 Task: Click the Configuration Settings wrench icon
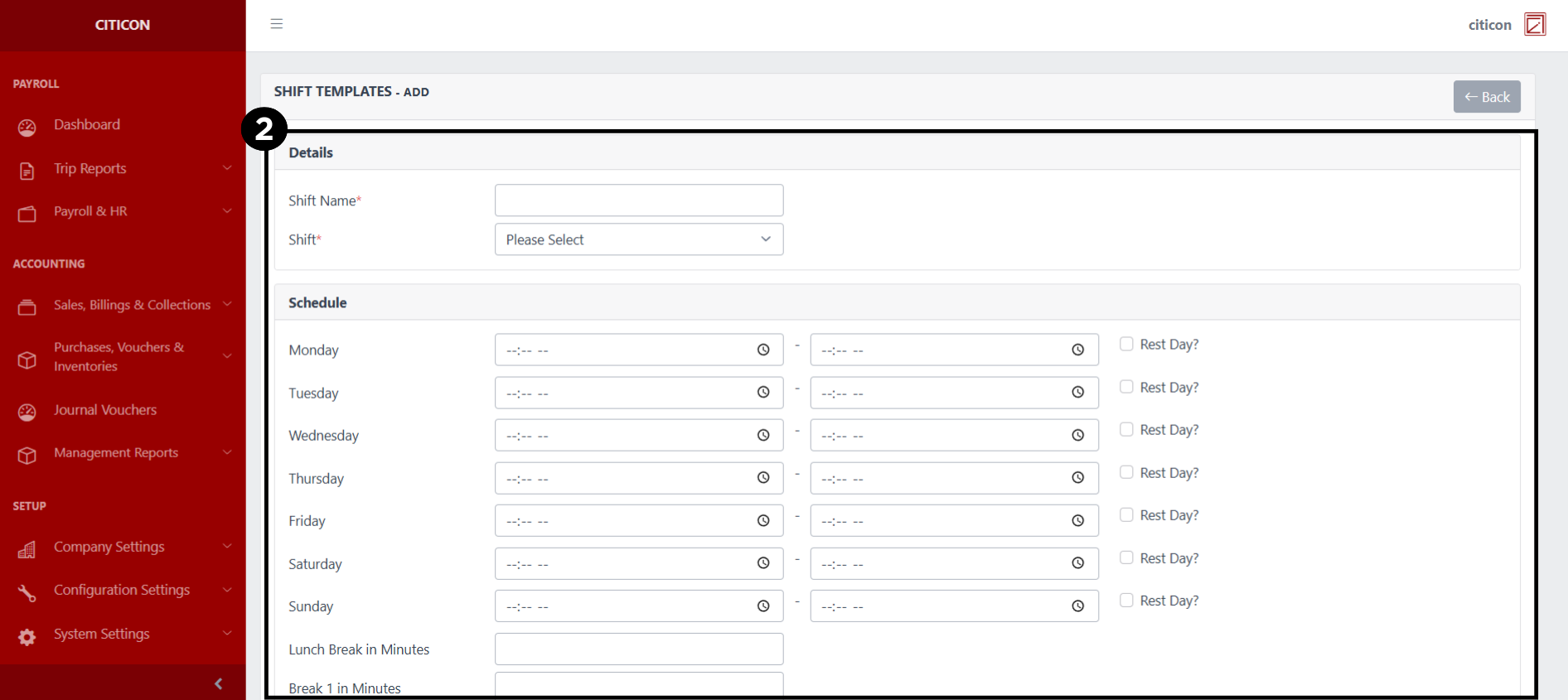pos(27,593)
